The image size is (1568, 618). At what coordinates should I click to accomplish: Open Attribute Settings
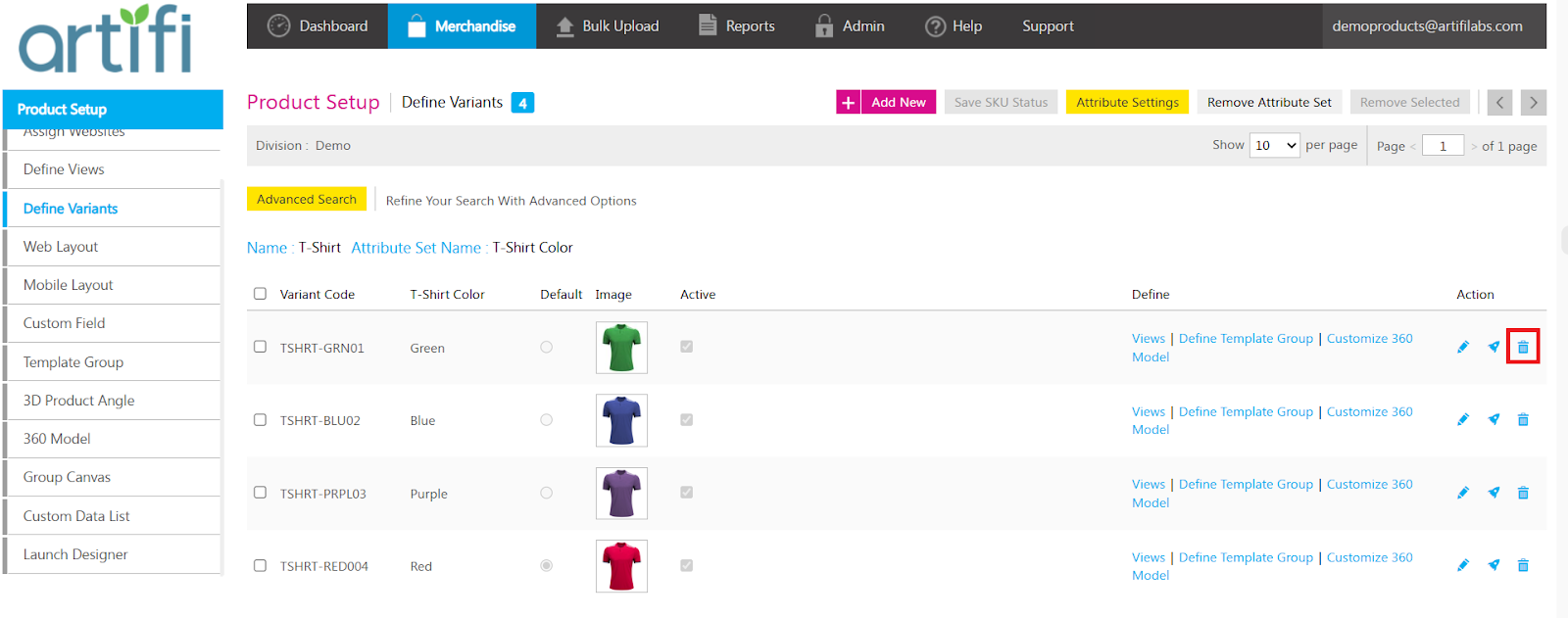(1127, 102)
